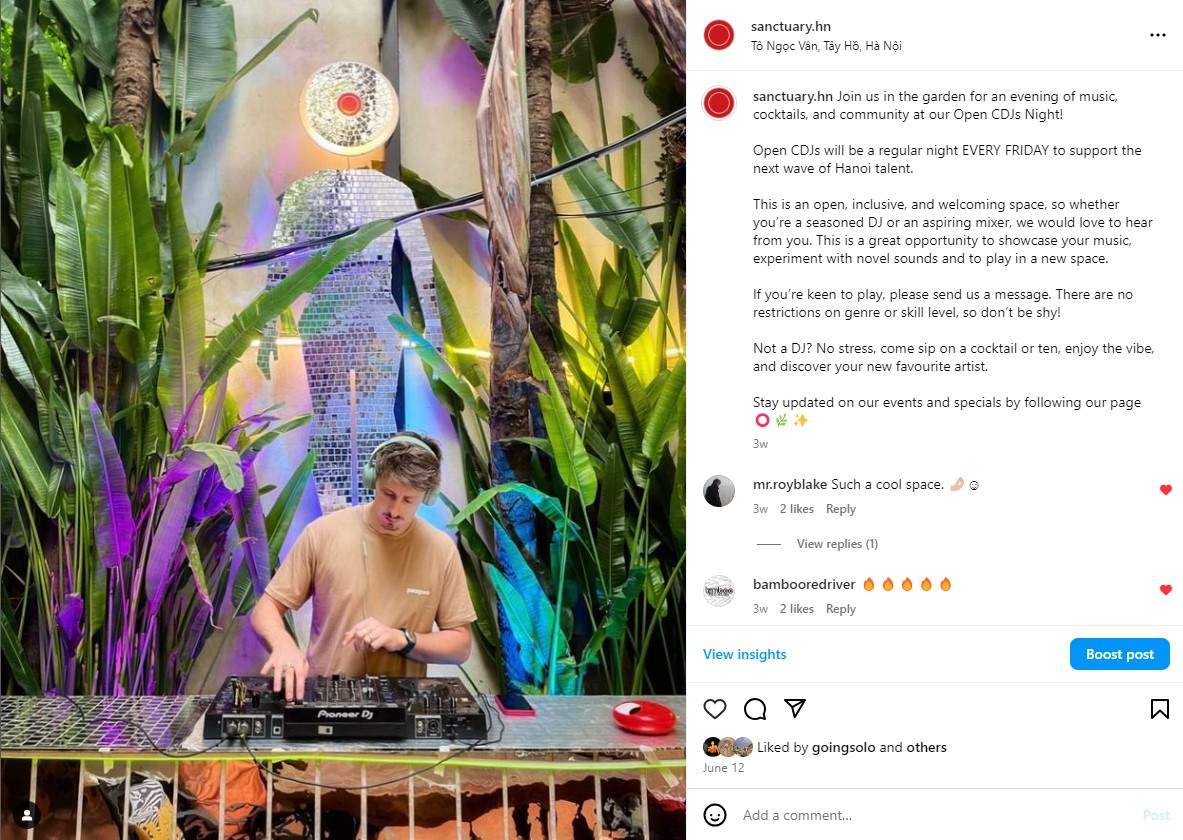Unlike bambooredriver's comment heart
The width and height of the screenshot is (1183, 840).
(1166, 589)
